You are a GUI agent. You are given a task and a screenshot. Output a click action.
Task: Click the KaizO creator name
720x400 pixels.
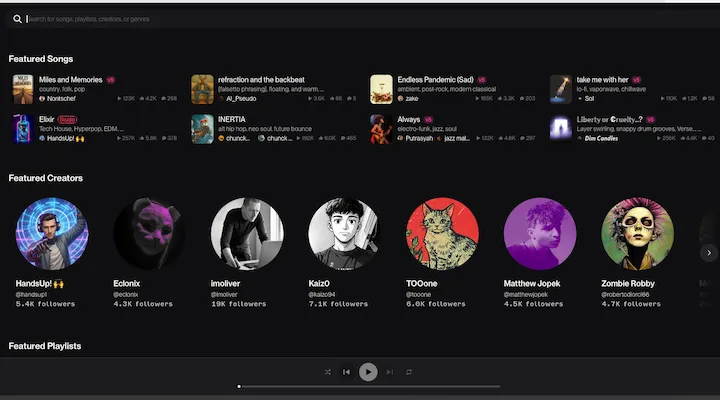coord(319,284)
